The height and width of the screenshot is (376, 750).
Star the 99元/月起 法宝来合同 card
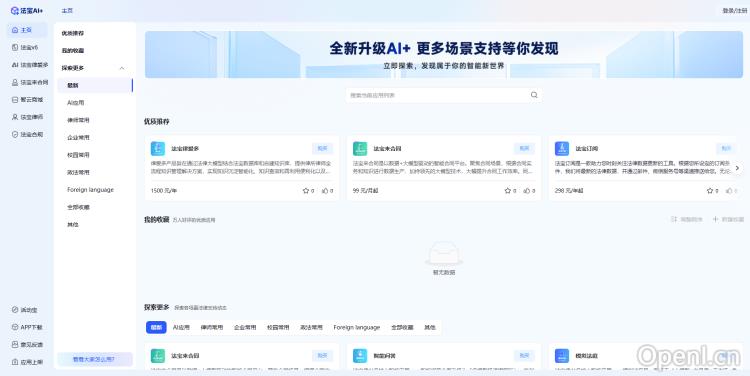pyautogui.click(x=507, y=190)
